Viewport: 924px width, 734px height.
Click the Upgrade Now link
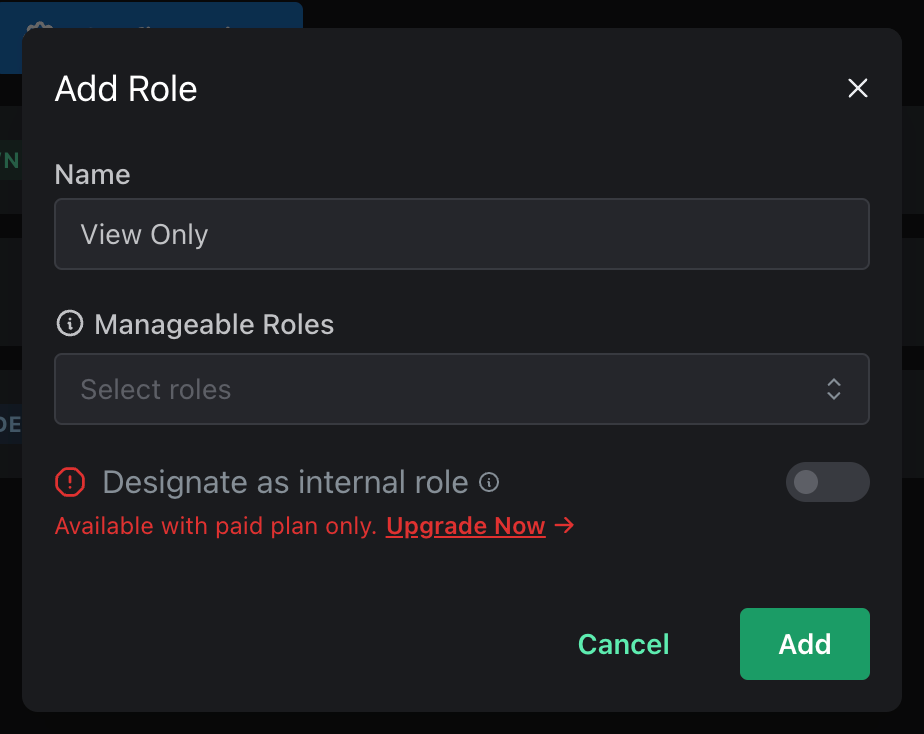tap(465, 526)
